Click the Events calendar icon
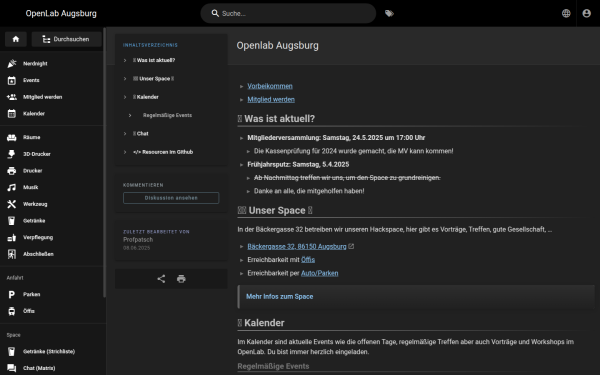 12,80
